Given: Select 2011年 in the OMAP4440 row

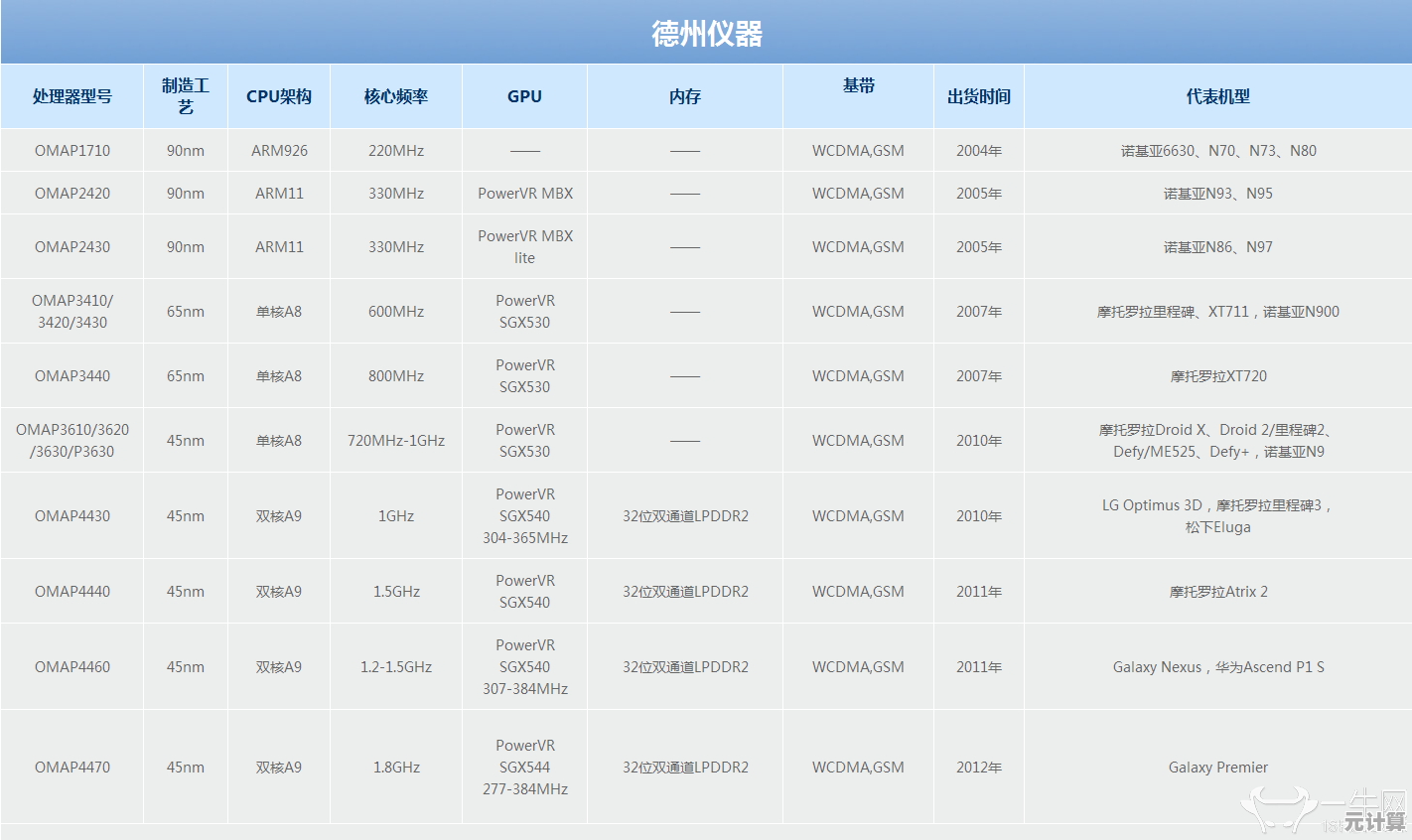Looking at the screenshot, I should pos(979,592).
